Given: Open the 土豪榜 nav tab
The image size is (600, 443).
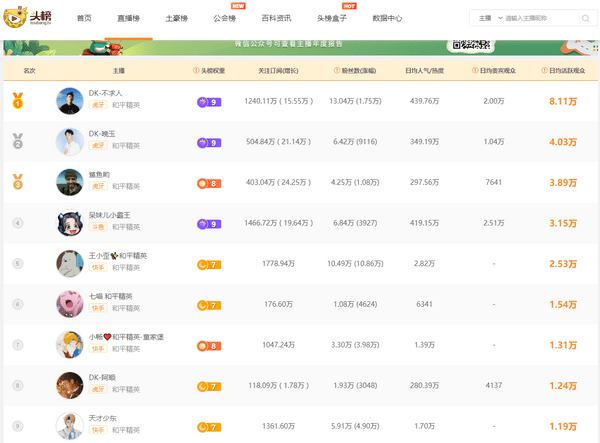Looking at the screenshot, I should tap(177, 18).
